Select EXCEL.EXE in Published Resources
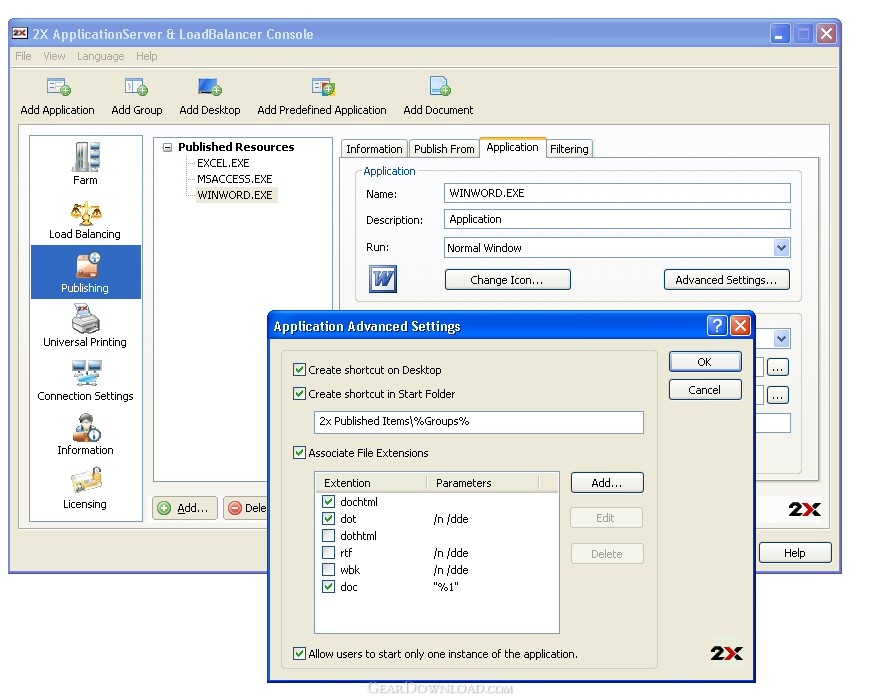This screenshot has height=696, width=881. tap(223, 163)
